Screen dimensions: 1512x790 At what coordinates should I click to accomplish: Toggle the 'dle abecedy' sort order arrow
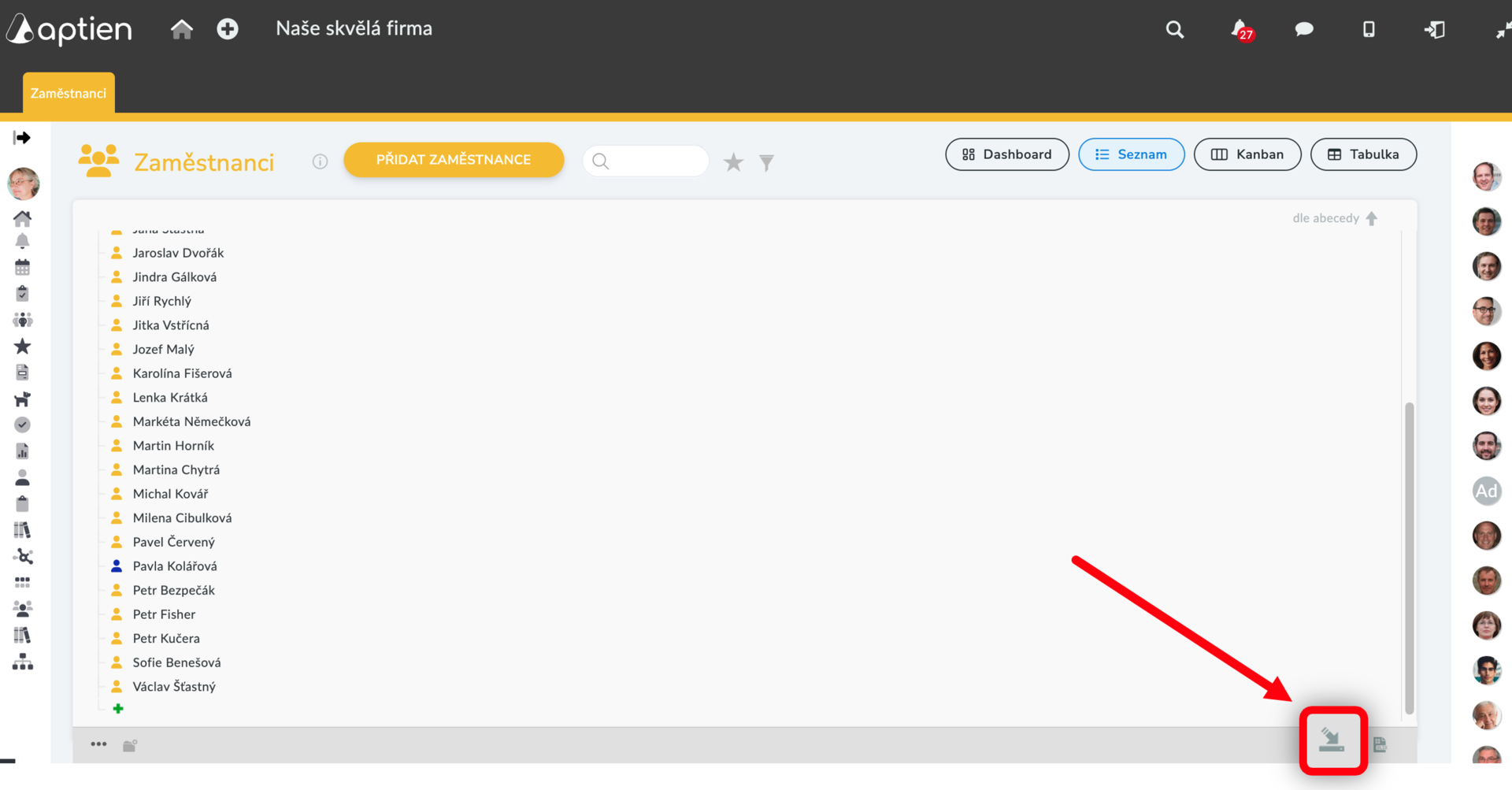pos(1372,218)
